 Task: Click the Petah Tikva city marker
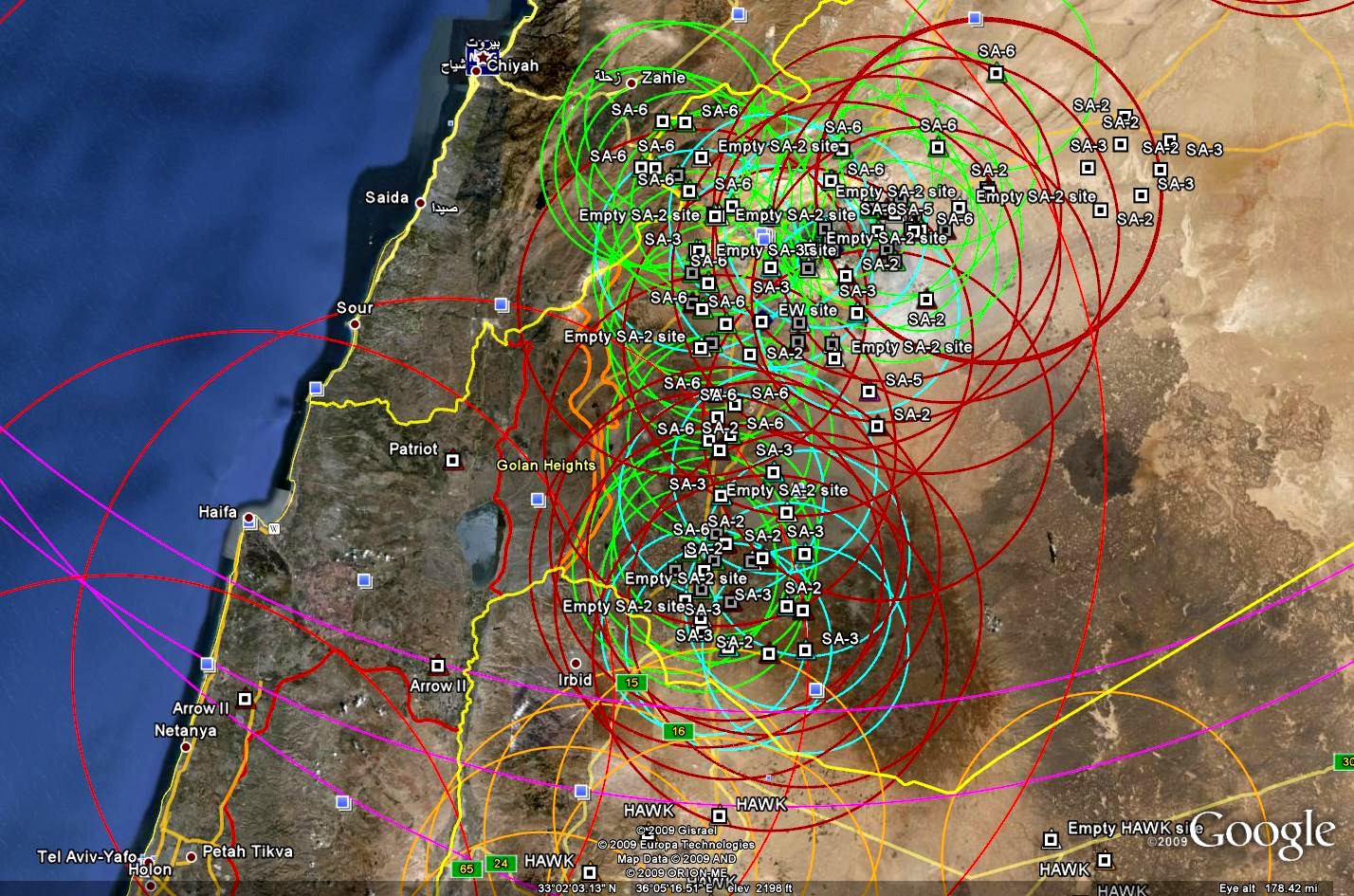pyautogui.click(x=192, y=856)
